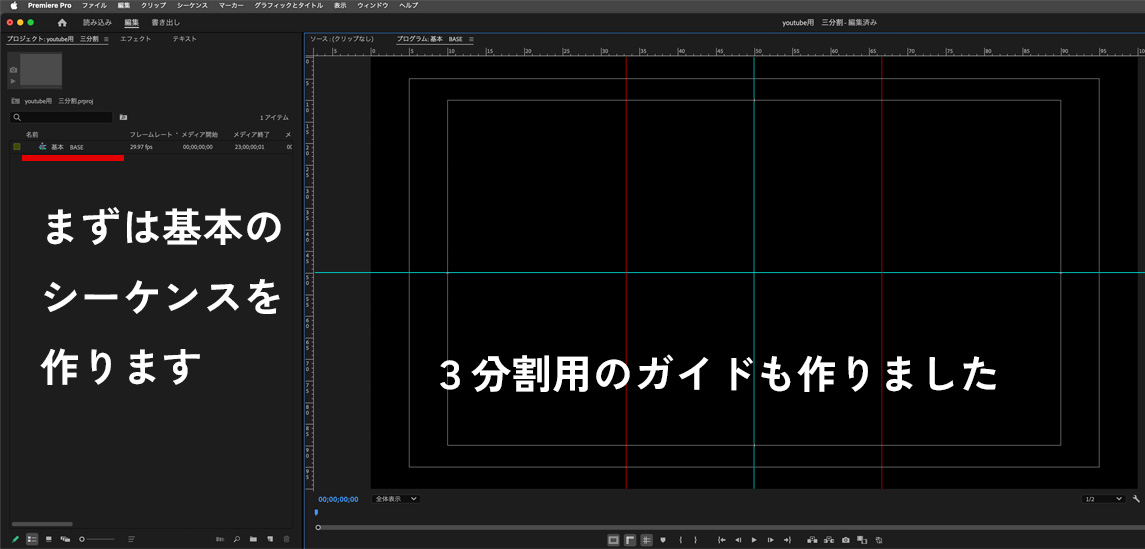Screen dimensions: 1145x549
Task: Open the ファイル menu
Action: click(94, 5)
